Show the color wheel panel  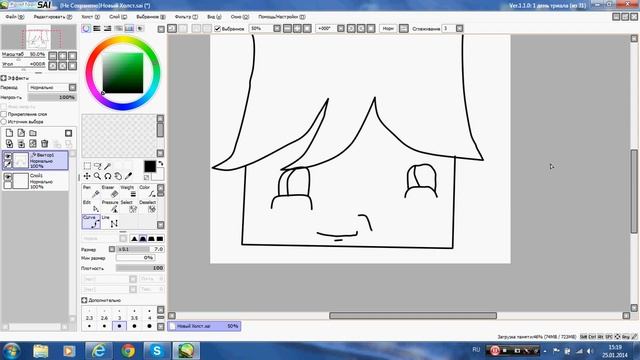coord(86,28)
